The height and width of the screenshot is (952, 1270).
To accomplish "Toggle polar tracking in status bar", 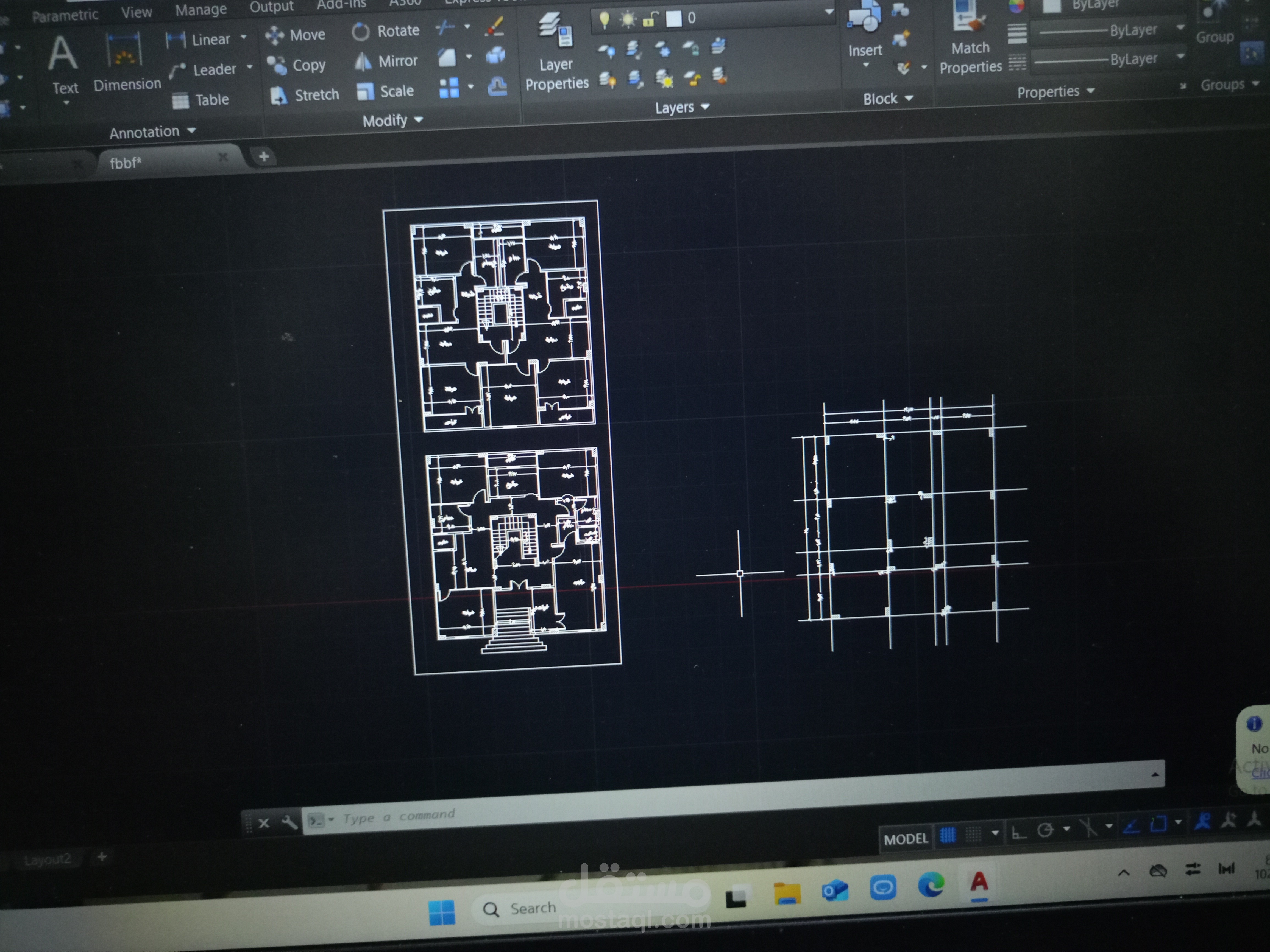I will point(1046,830).
